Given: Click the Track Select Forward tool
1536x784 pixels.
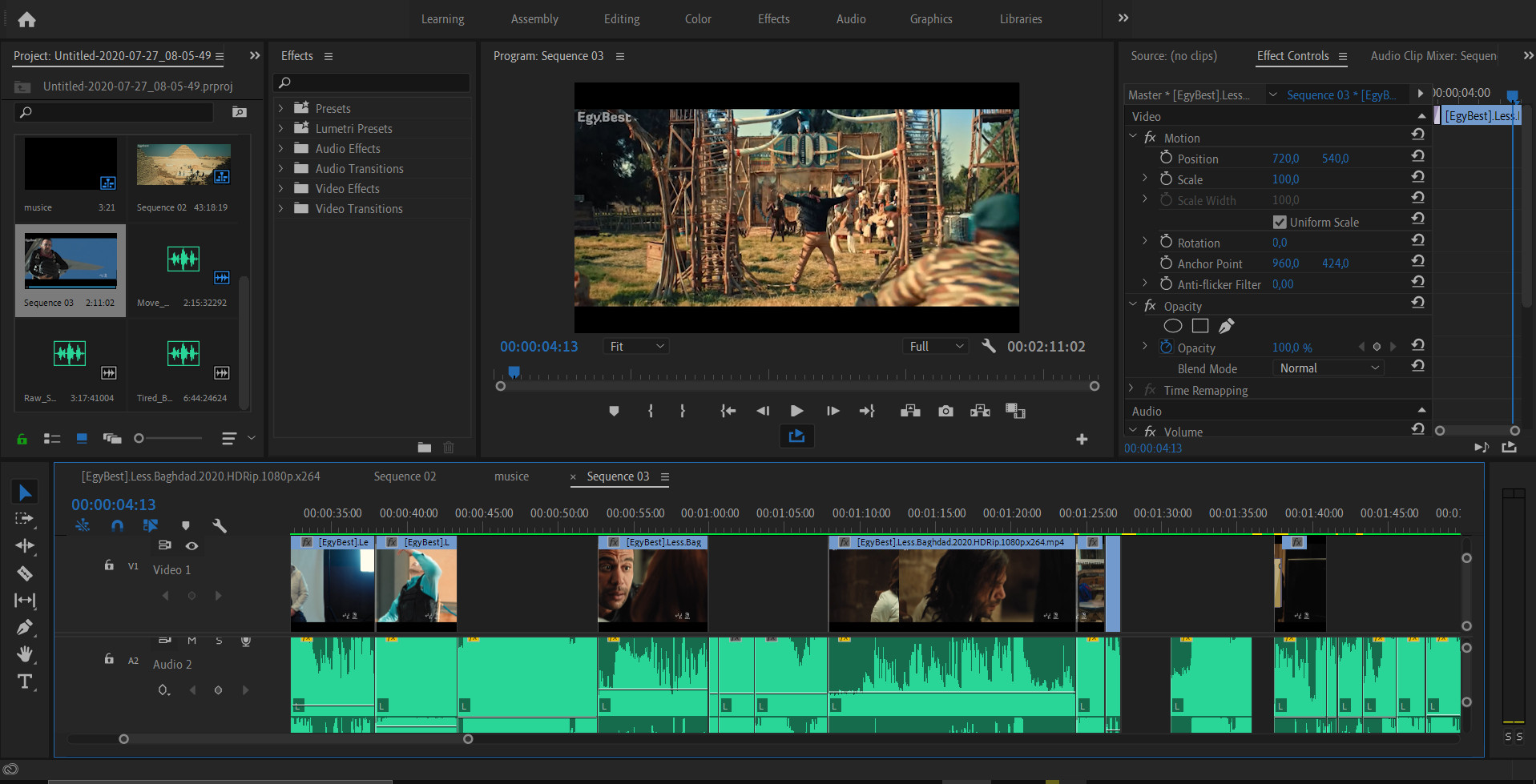Looking at the screenshot, I should click(x=25, y=519).
